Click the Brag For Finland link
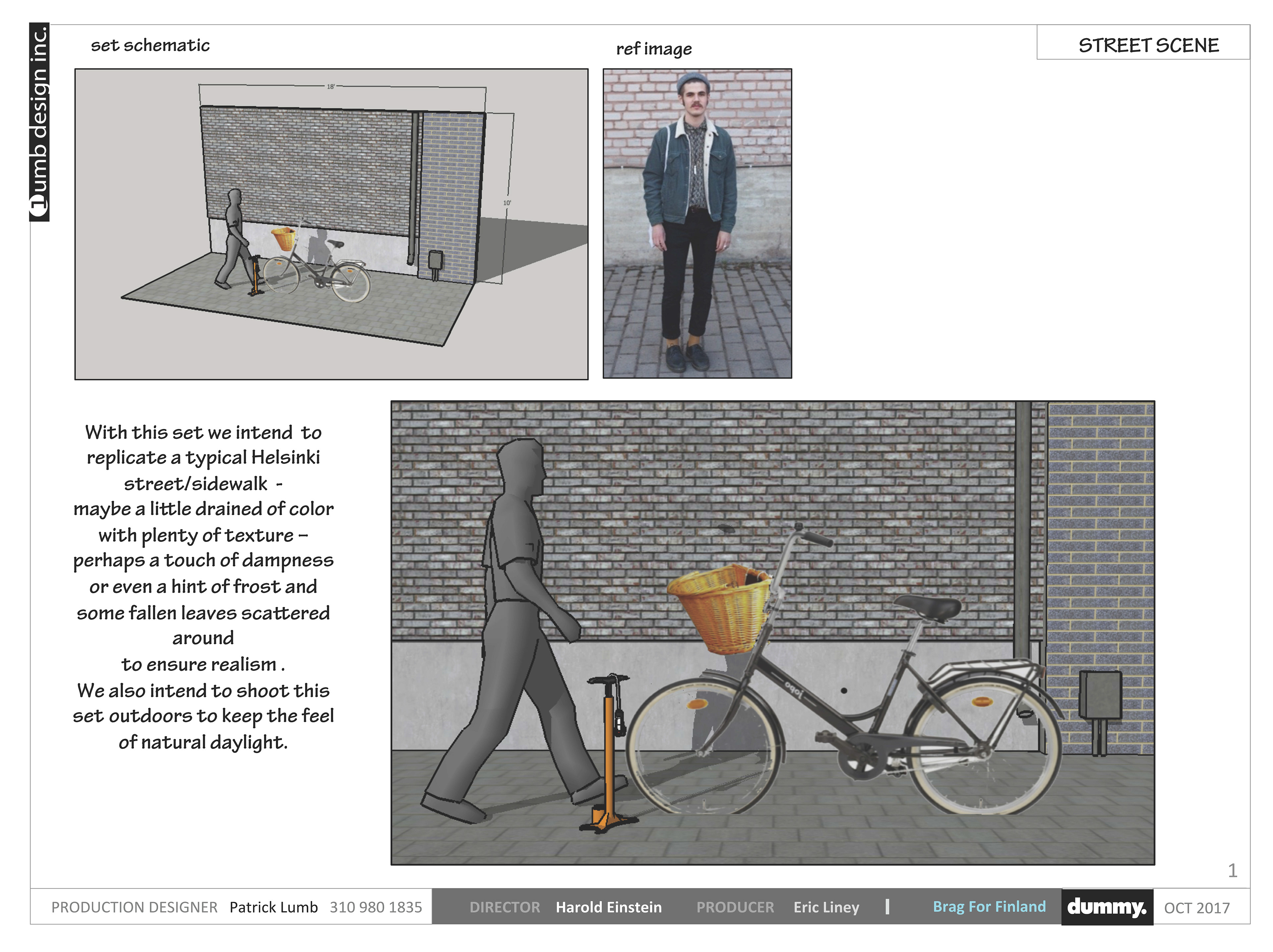Screen dimensions: 1273x952 (989, 907)
